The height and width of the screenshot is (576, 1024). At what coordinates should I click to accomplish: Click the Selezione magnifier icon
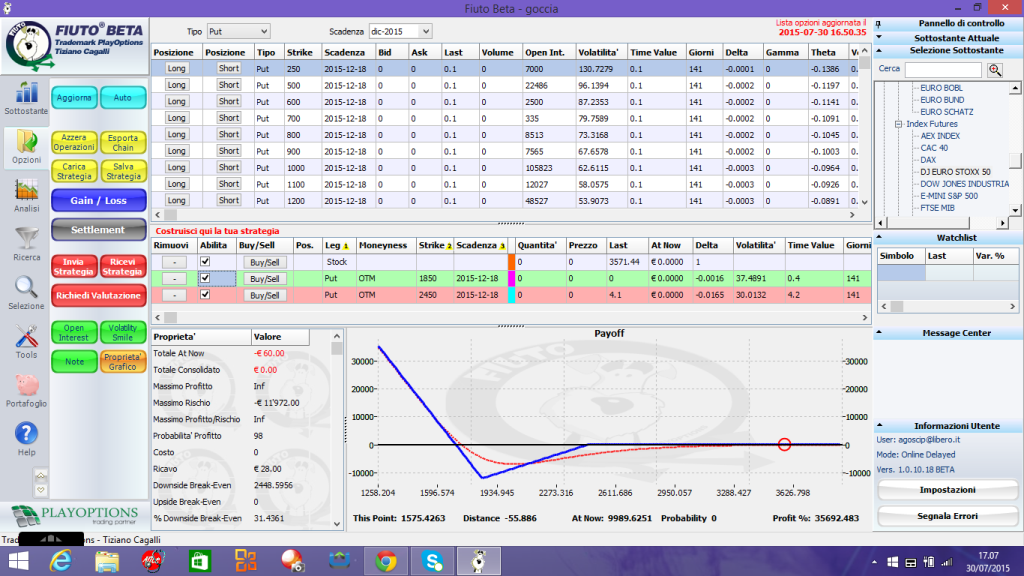tap(26, 287)
